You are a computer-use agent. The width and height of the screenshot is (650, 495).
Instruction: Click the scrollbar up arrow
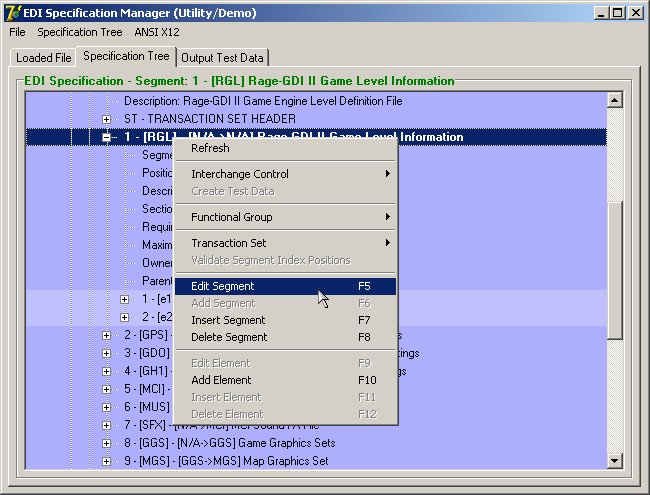(615, 100)
